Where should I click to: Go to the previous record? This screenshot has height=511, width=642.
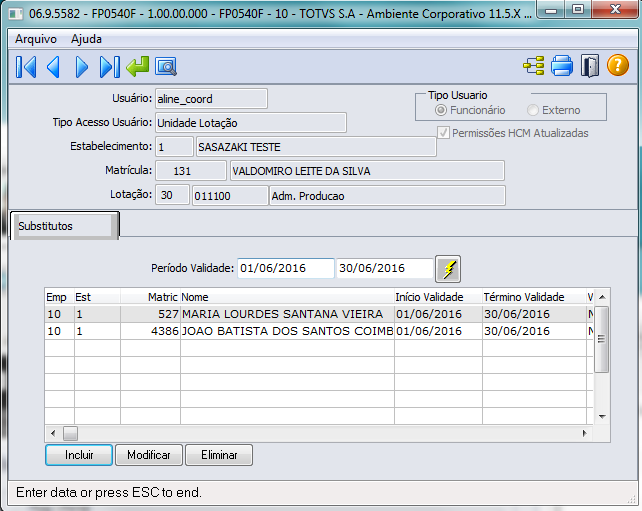coord(54,67)
